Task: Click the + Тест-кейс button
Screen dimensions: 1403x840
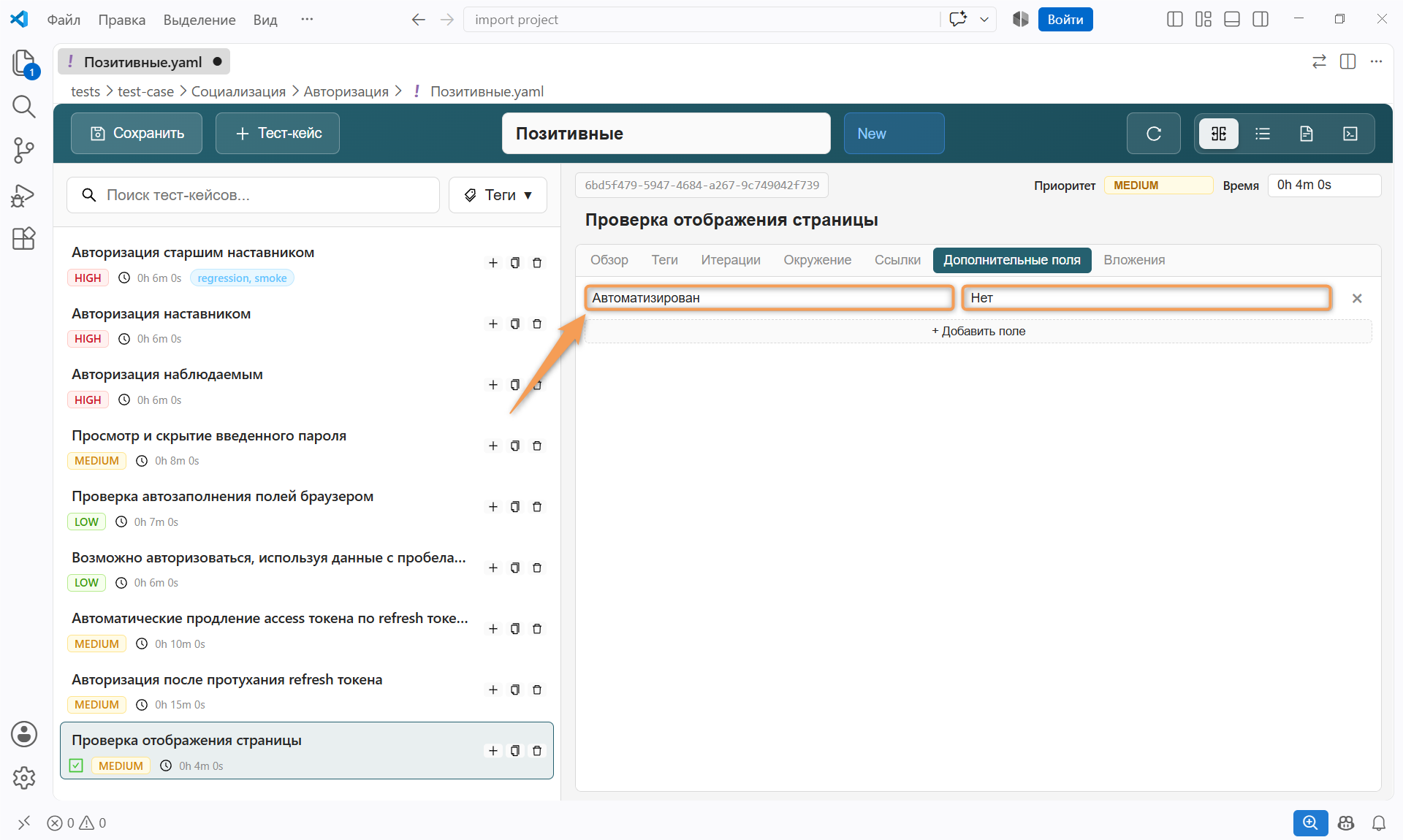Action: [278, 134]
